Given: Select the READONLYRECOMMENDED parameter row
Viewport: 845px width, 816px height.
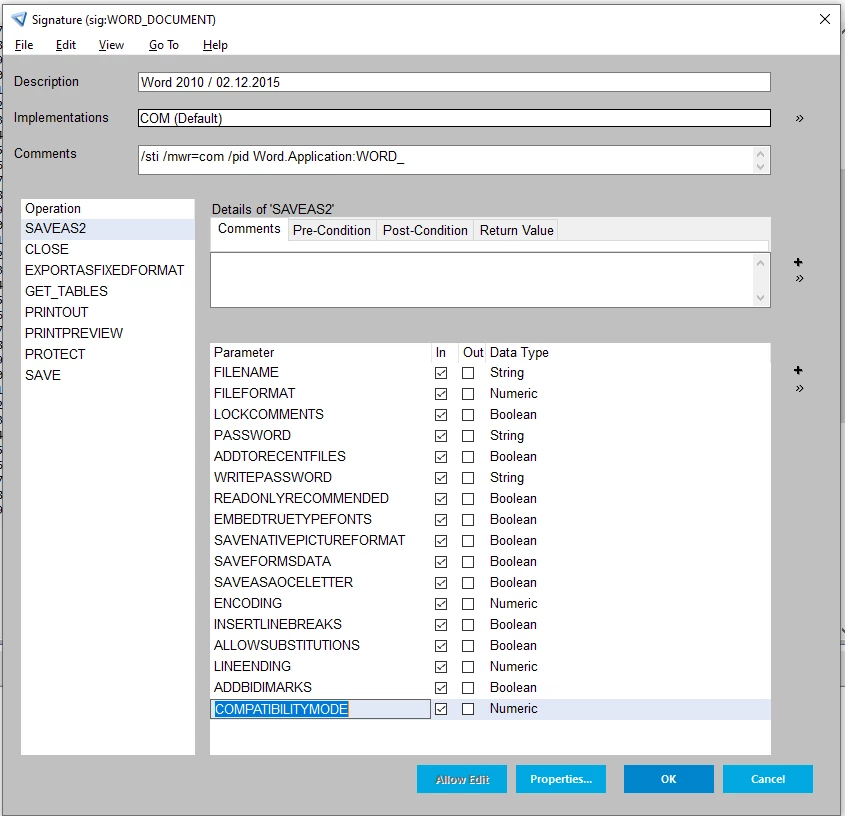Looking at the screenshot, I should click(490, 499).
